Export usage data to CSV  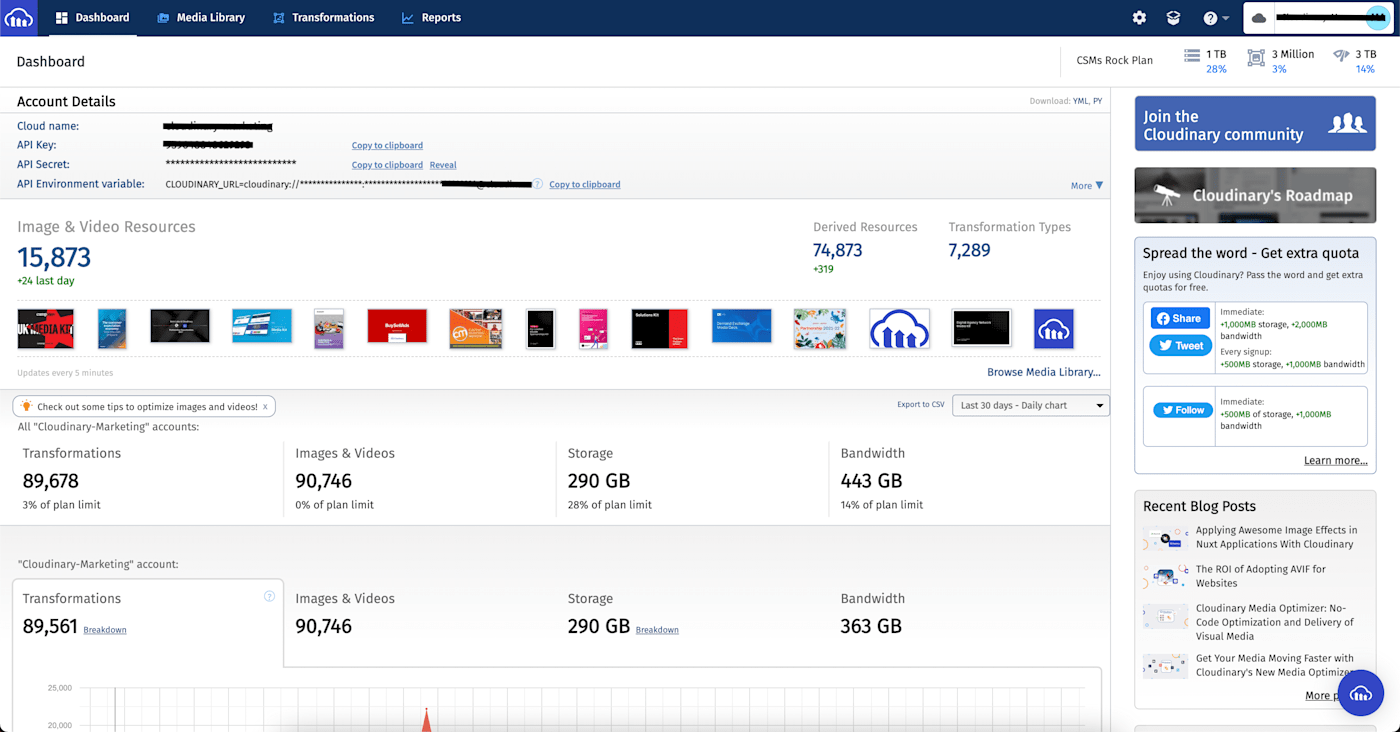pos(921,405)
